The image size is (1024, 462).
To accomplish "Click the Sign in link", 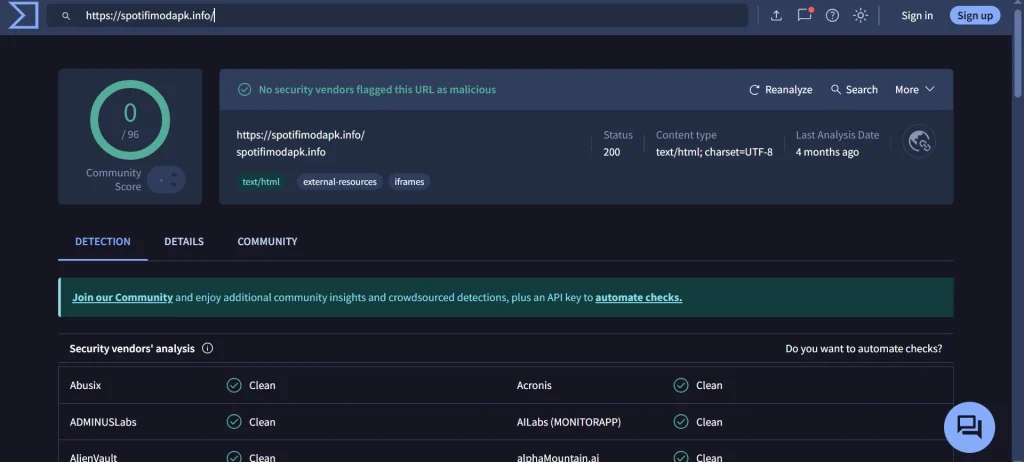I will tap(917, 16).
